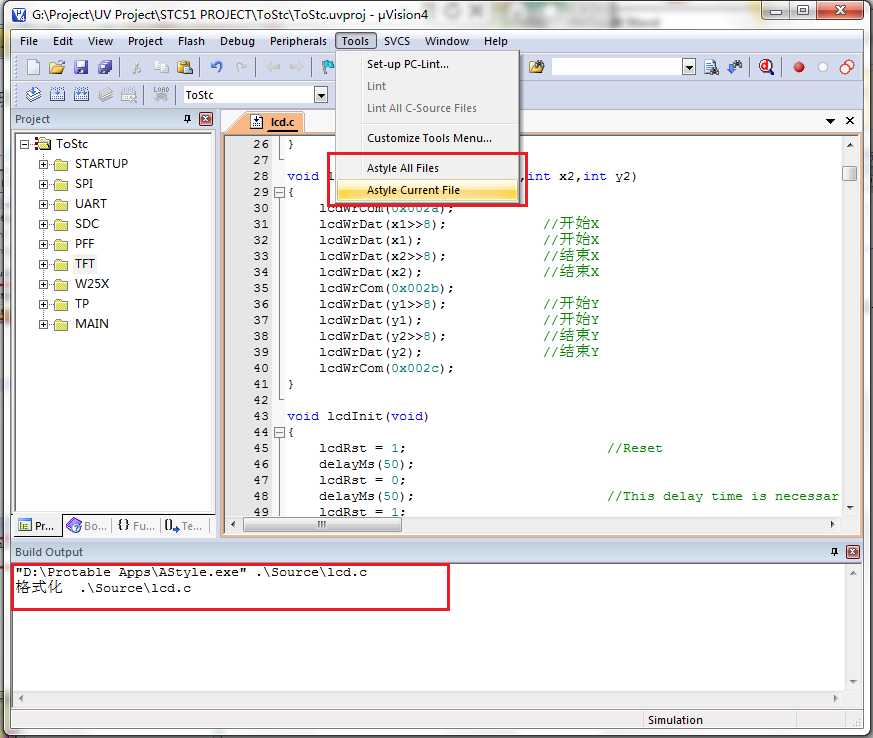Screen dimensions: 873x738
Task: Open the find text combo box dropdown
Action: [689, 67]
